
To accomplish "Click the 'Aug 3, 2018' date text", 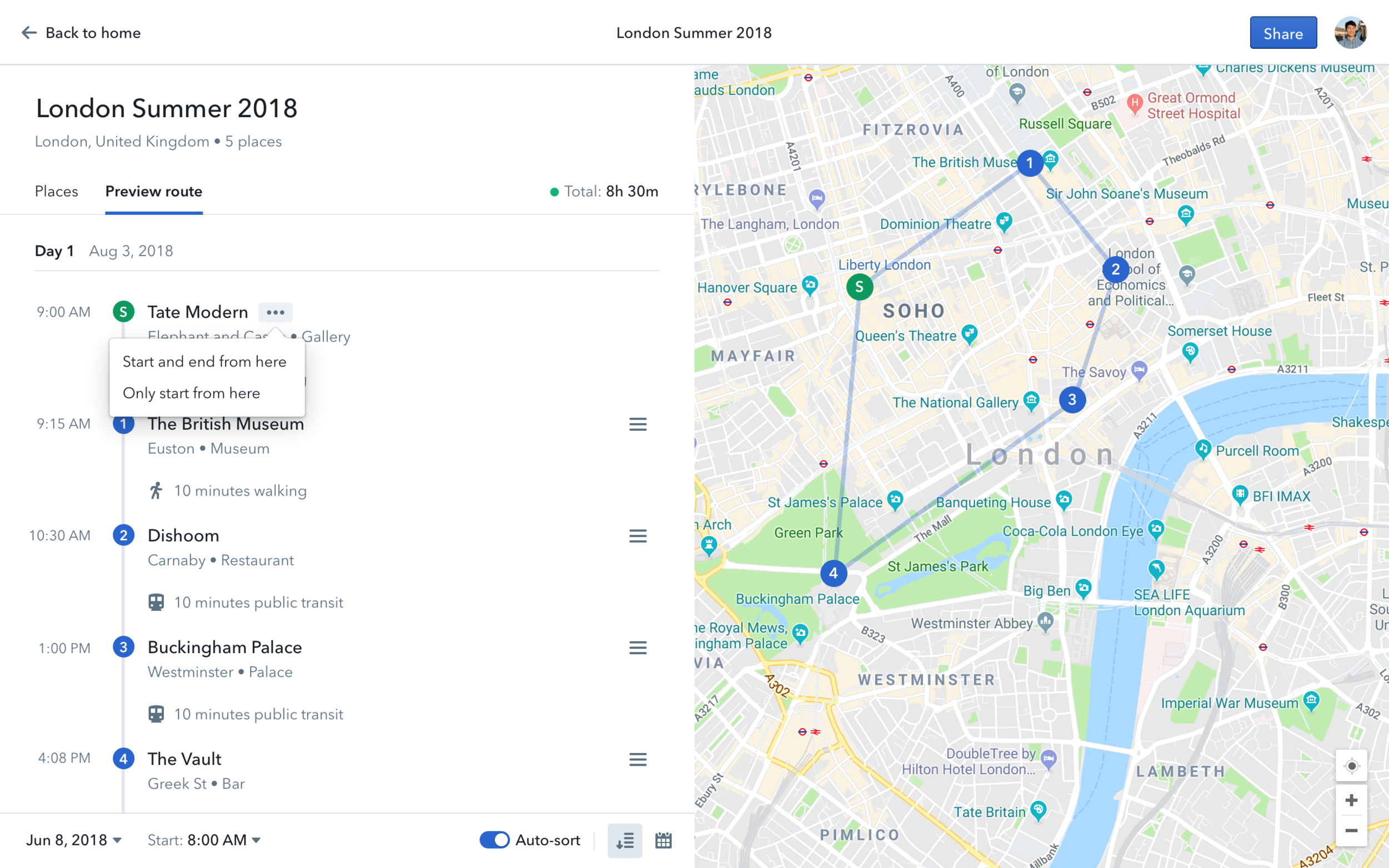I will click(131, 251).
